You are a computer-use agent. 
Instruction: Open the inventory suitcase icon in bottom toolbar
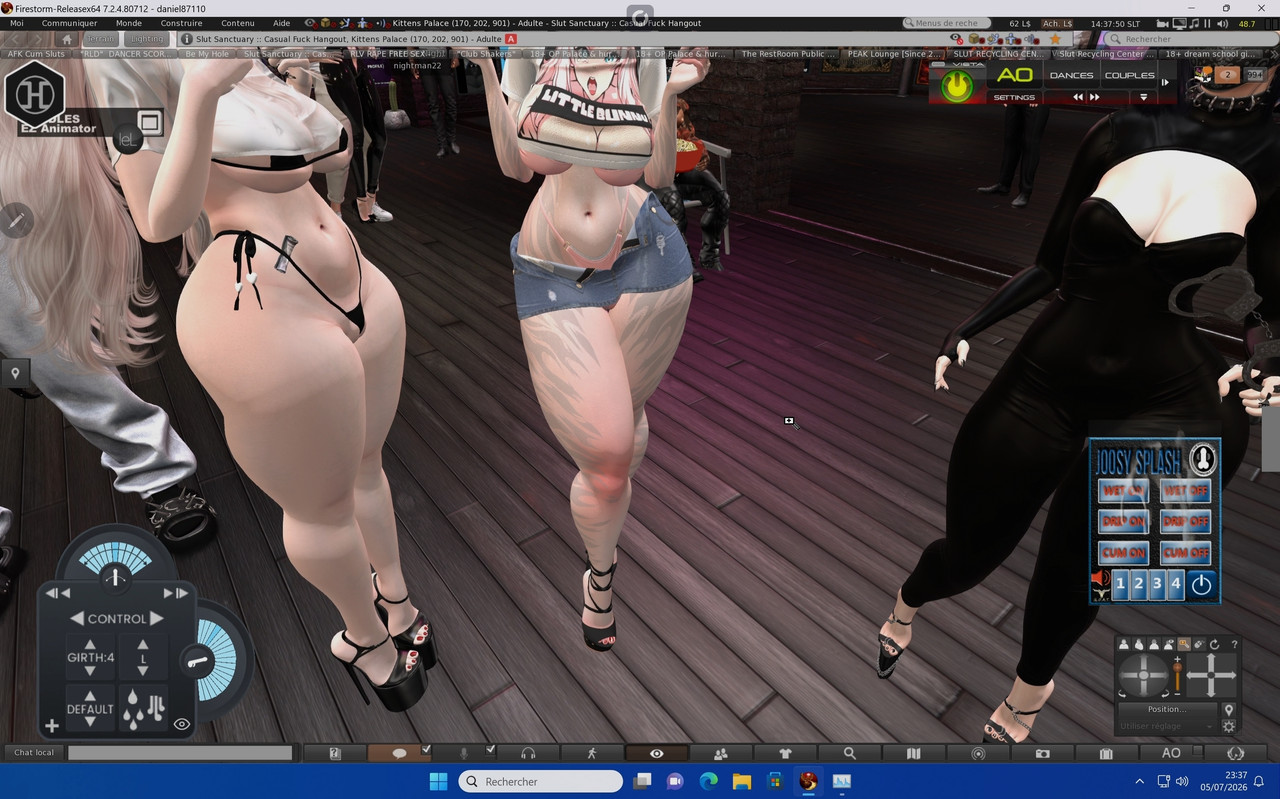pos(1106,753)
